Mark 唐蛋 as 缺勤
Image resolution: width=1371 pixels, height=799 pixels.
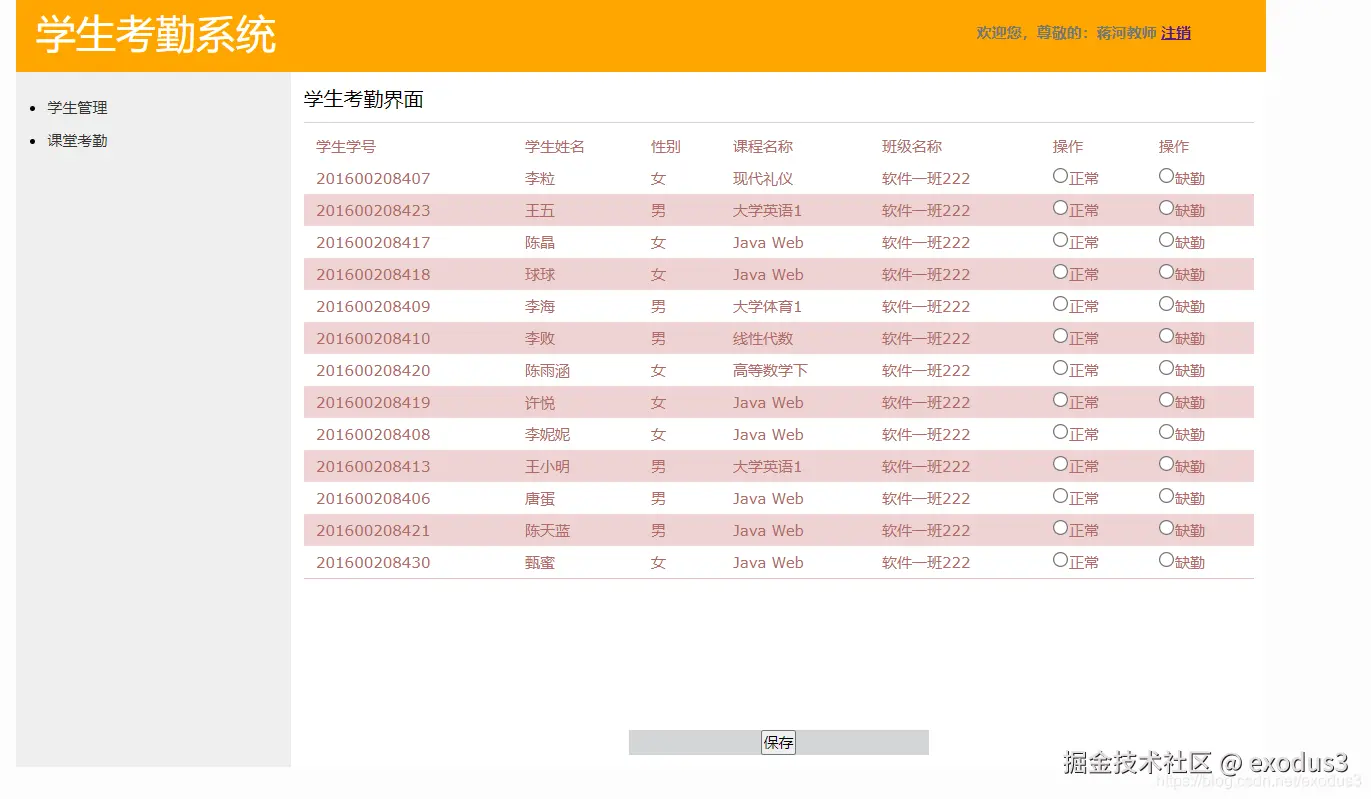pyautogui.click(x=1166, y=496)
